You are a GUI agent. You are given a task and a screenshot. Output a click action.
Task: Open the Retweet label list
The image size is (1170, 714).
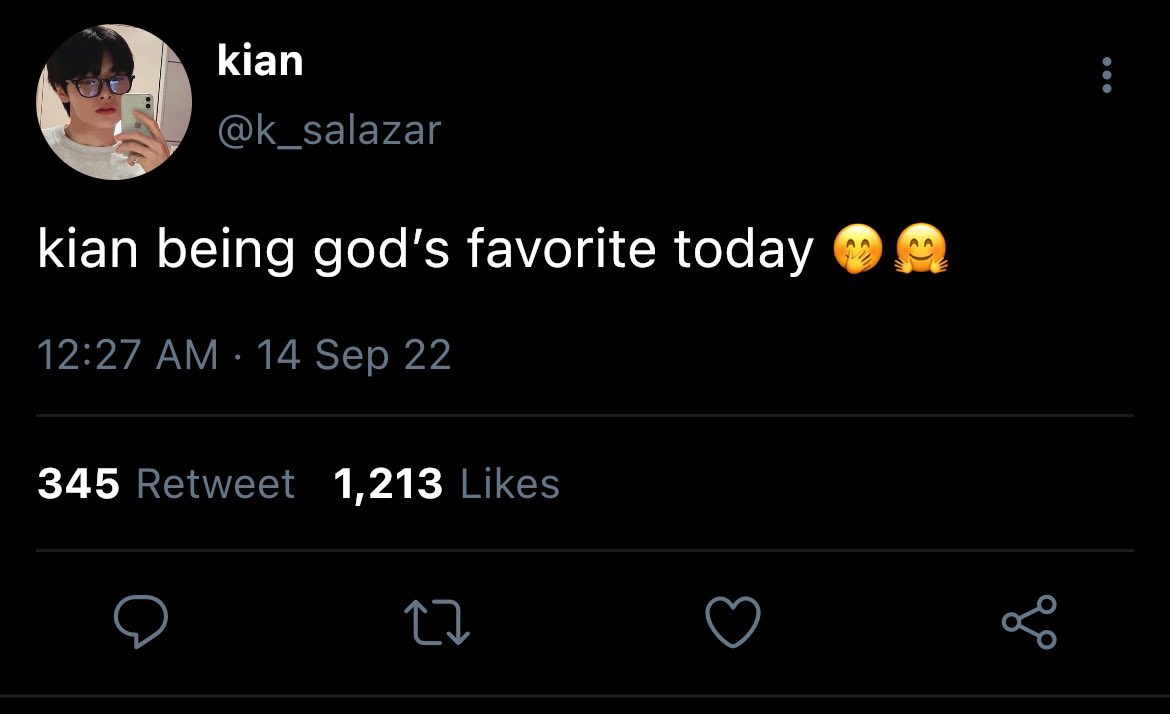tap(216, 483)
